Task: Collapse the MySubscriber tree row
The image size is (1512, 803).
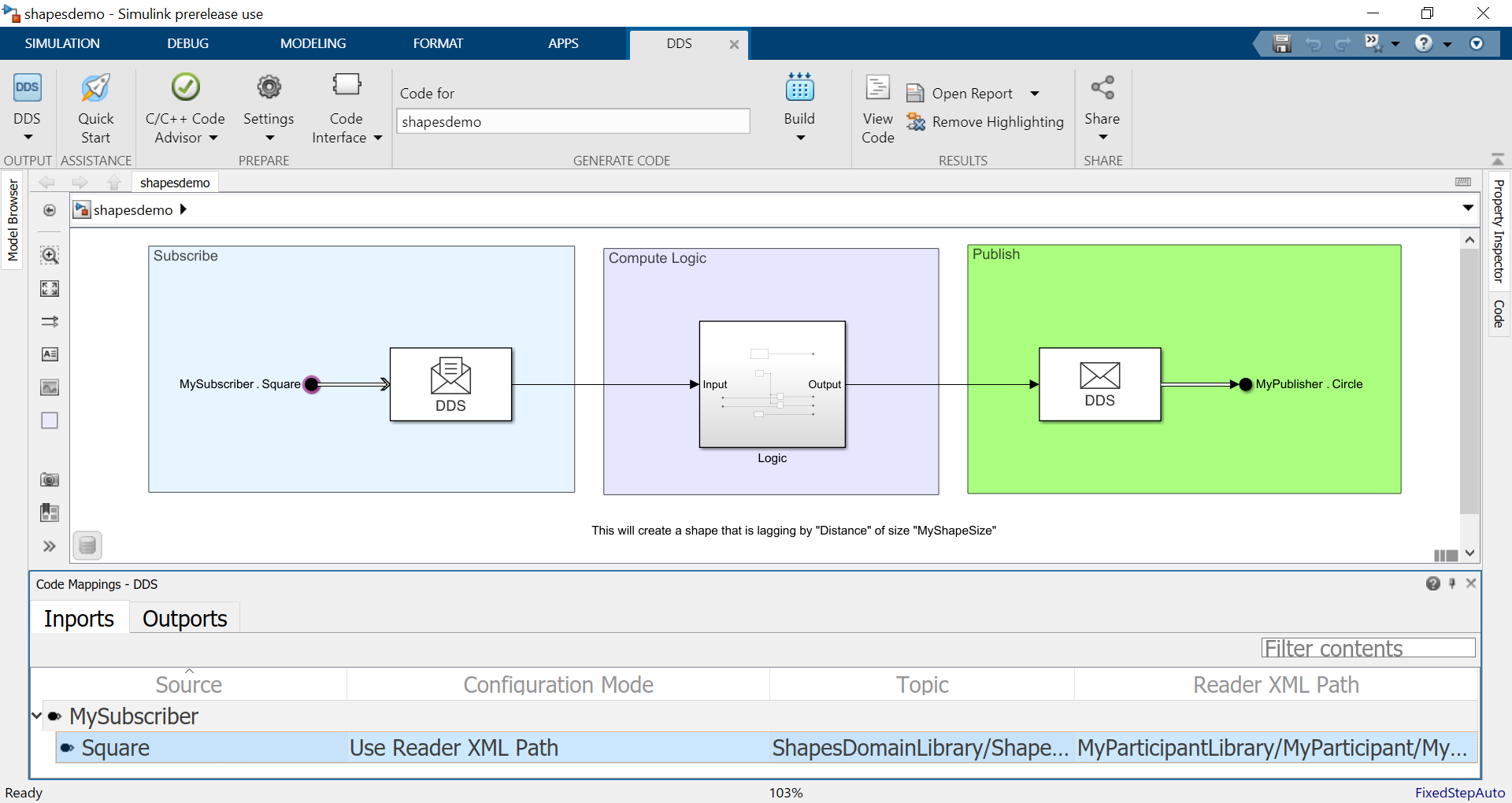Action: [36, 716]
